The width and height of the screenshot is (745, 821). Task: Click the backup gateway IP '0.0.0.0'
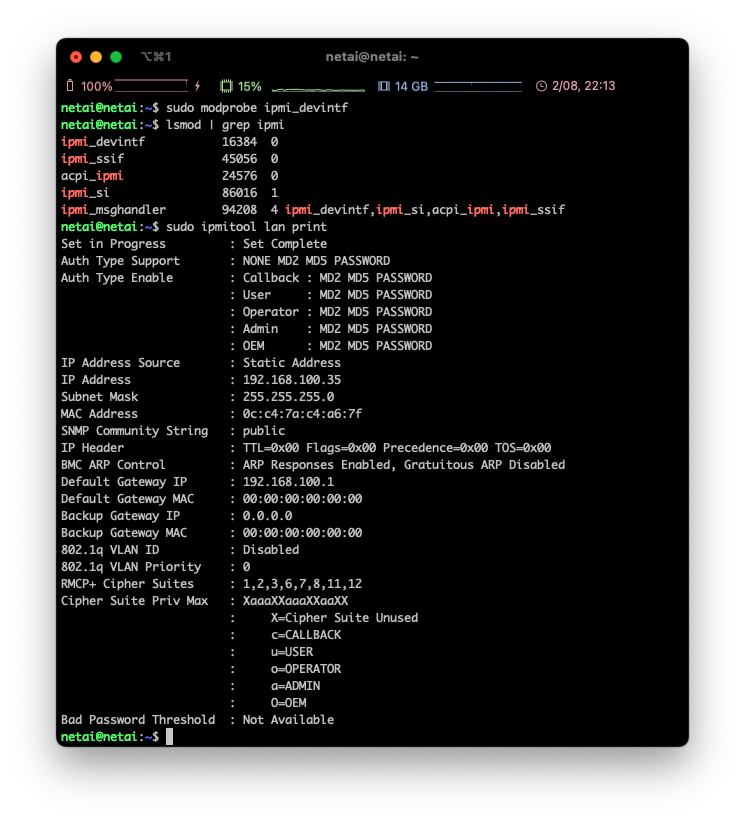point(267,516)
